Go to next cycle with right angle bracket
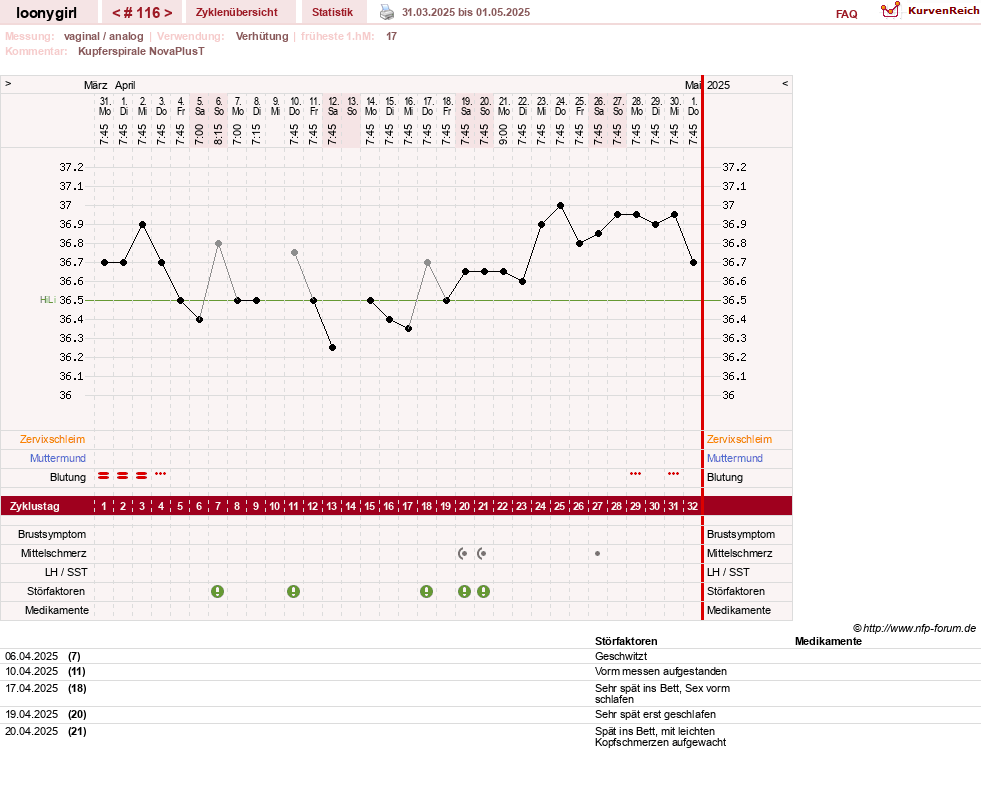 168,13
